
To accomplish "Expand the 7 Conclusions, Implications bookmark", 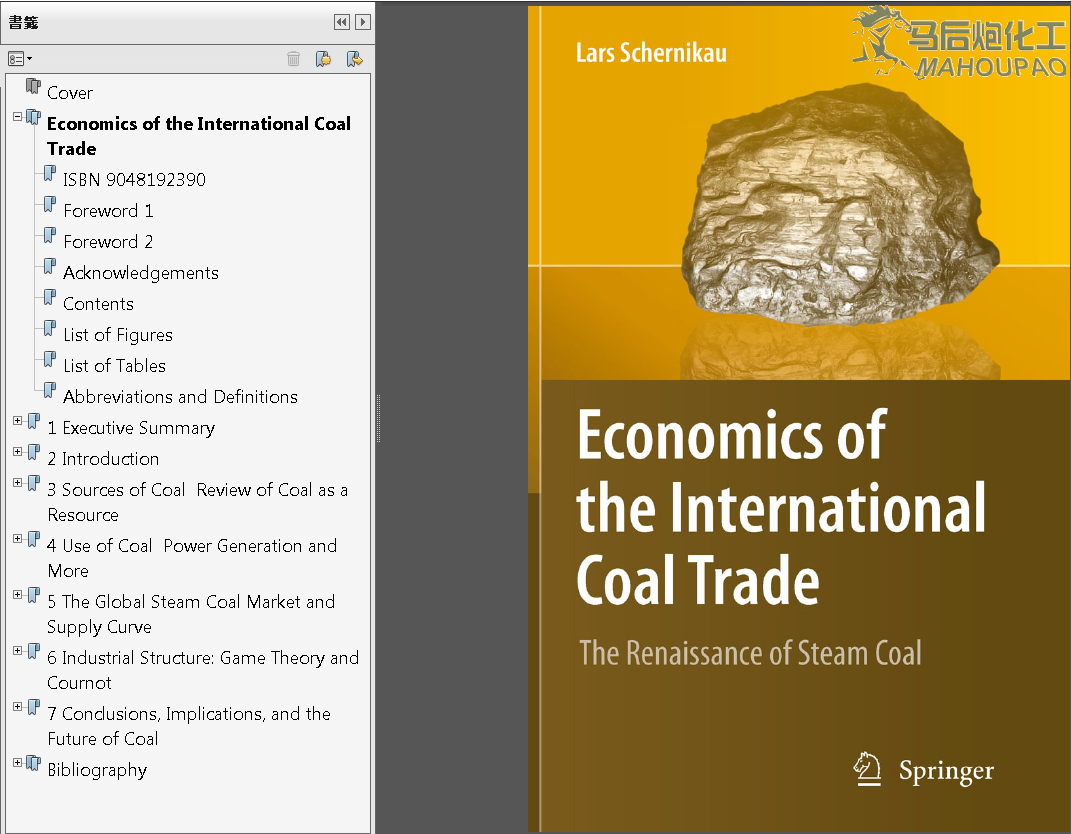I will pos(18,707).
